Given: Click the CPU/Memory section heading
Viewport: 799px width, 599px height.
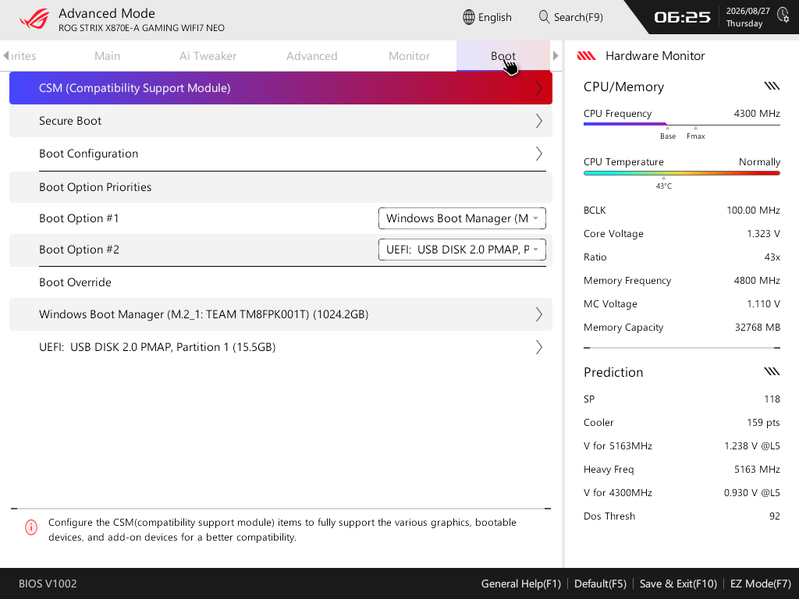Looking at the screenshot, I should pyautogui.click(x=624, y=87).
